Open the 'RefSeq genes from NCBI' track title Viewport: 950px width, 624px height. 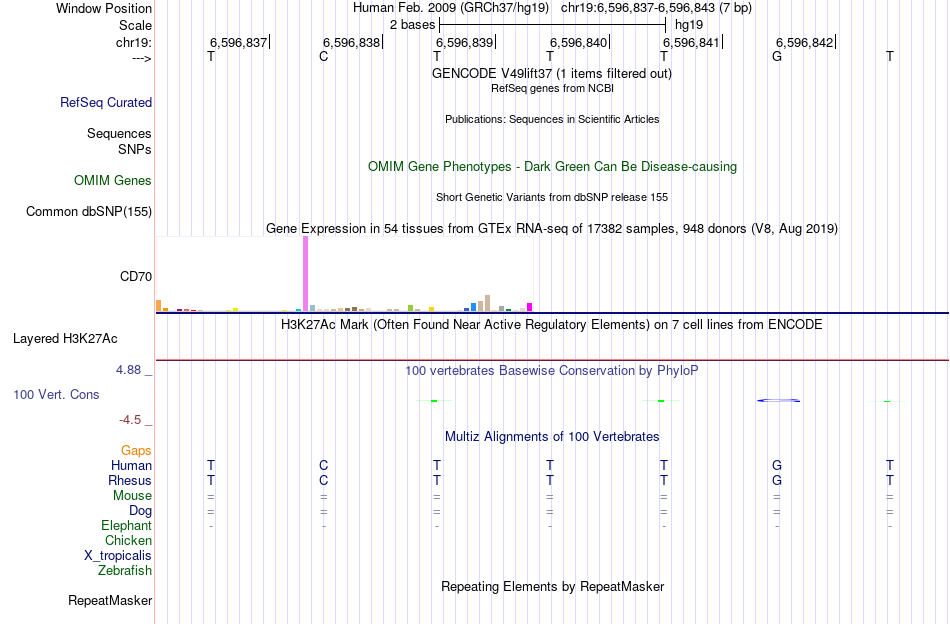point(552,88)
